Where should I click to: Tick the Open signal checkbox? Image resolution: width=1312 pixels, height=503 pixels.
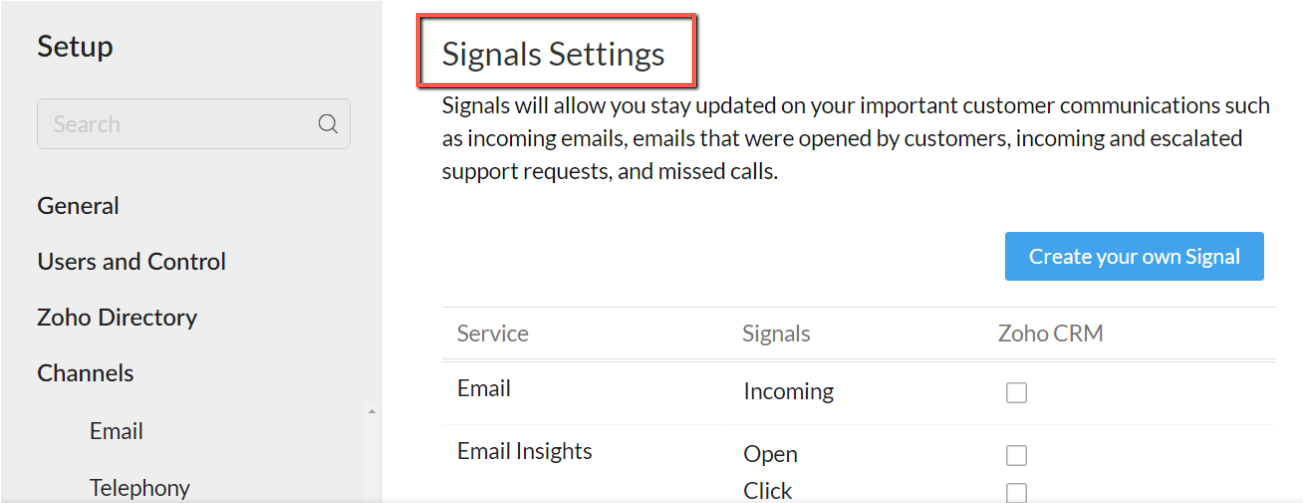[1016, 456]
